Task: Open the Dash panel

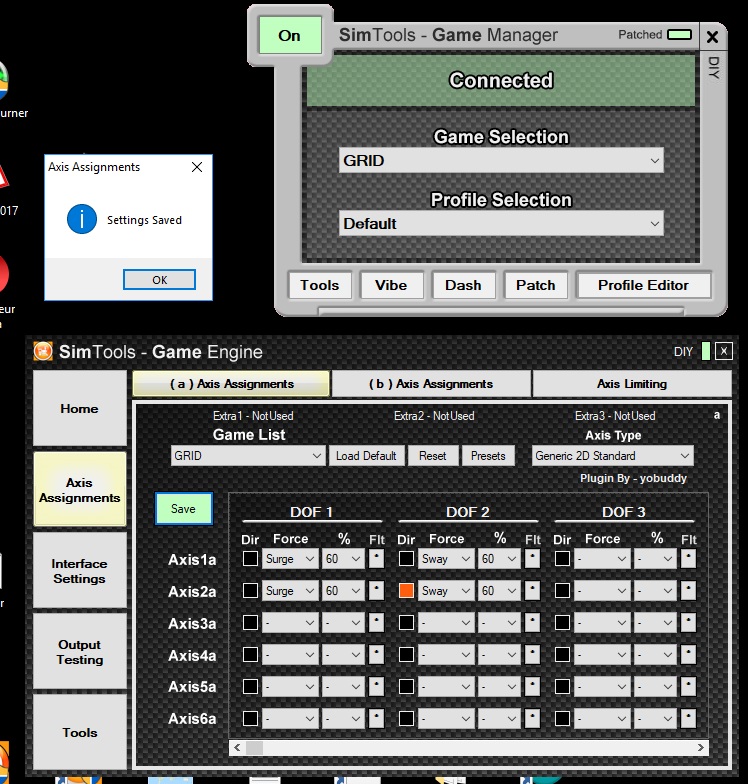Action: coord(464,285)
